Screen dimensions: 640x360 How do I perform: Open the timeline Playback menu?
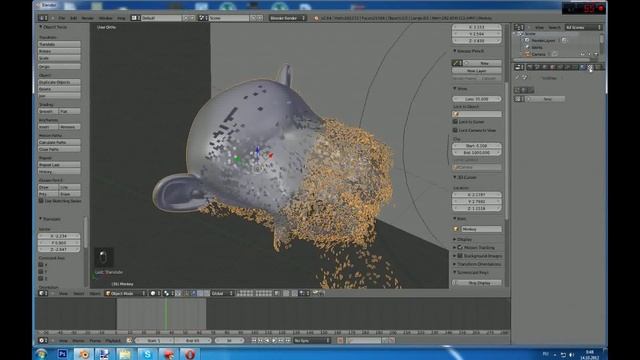[x=113, y=340]
